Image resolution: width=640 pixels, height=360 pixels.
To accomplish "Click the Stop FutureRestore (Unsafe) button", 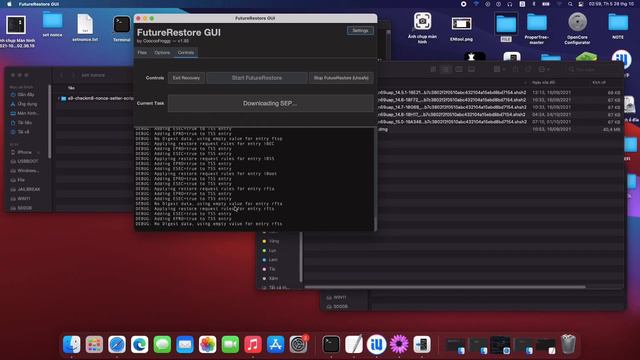I will click(x=341, y=78).
